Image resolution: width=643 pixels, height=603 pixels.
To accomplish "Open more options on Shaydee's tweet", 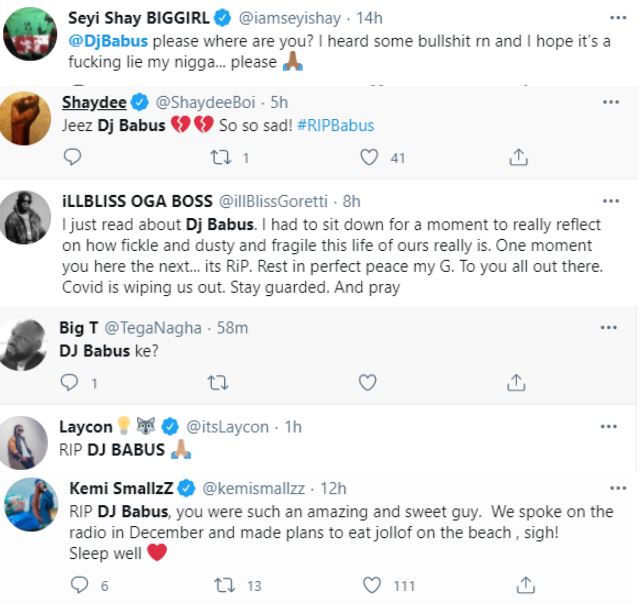I will [x=610, y=102].
